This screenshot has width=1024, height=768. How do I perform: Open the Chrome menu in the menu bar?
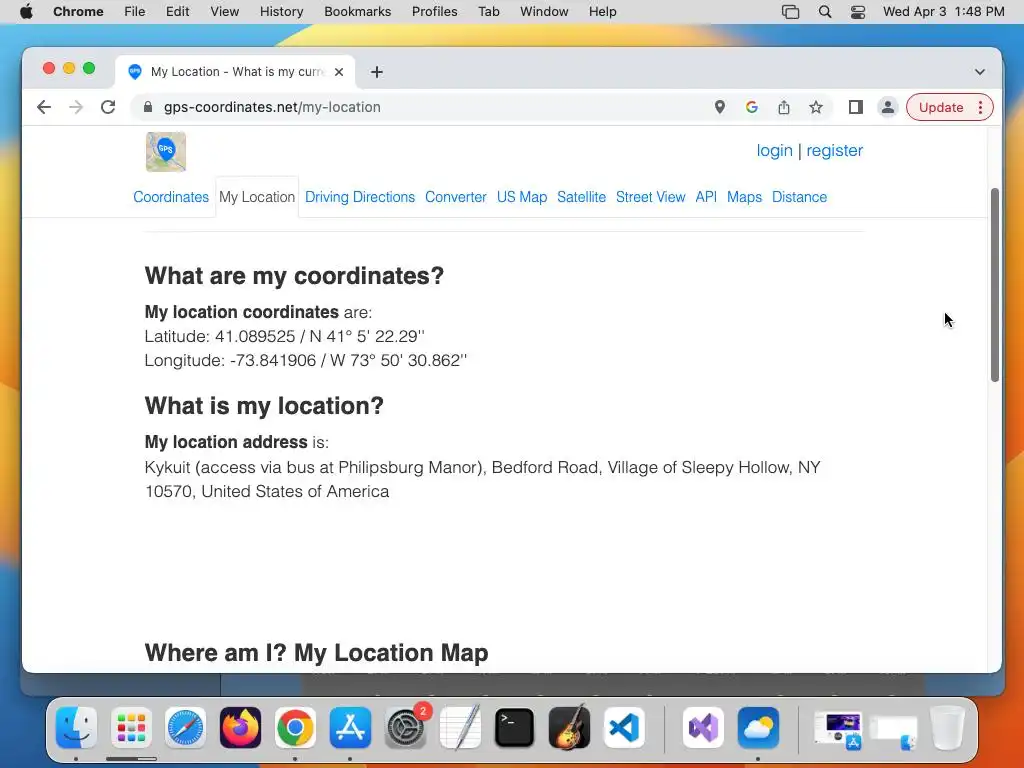click(x=78, y=12)
